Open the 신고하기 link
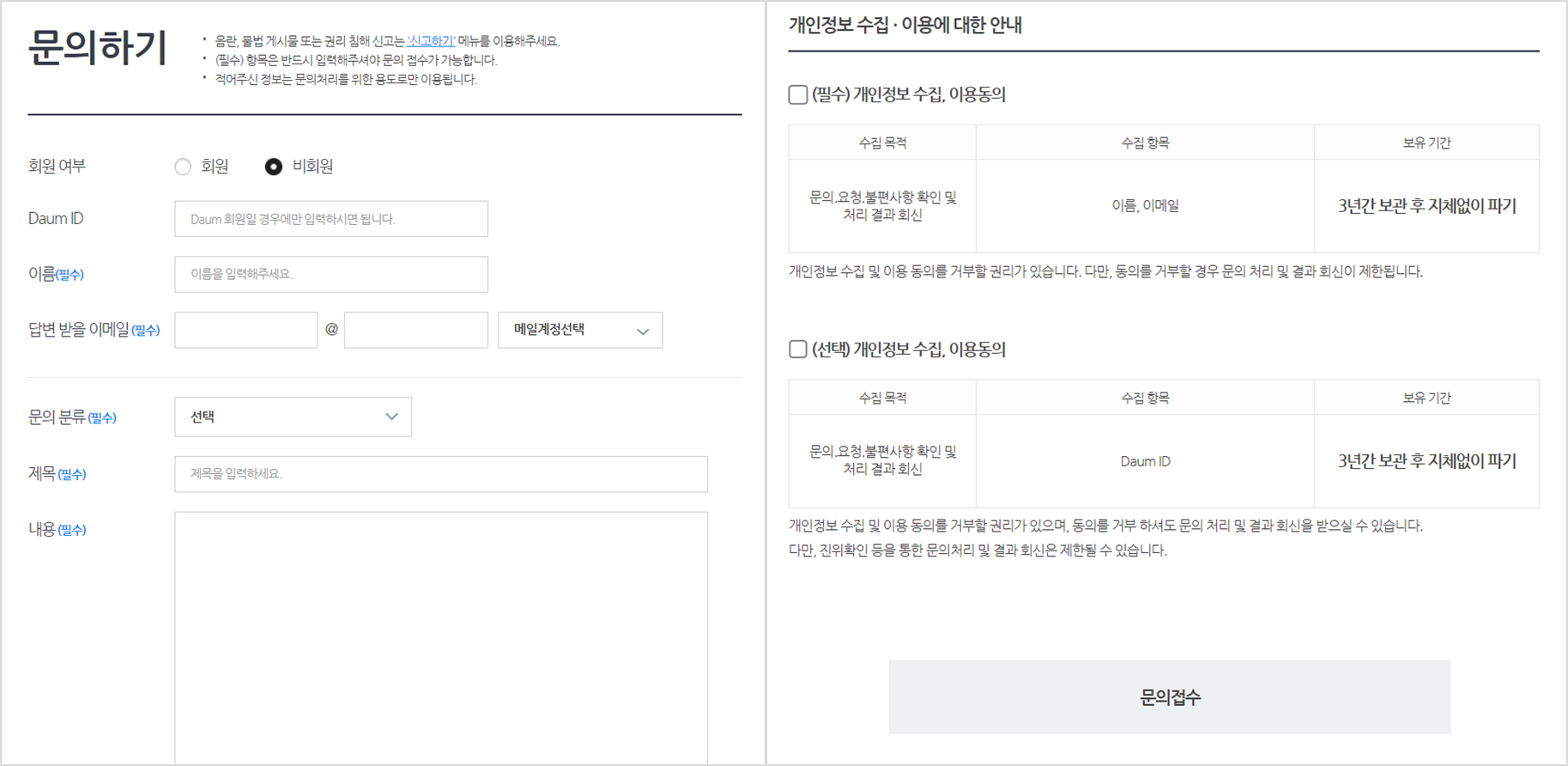 [431, 41]
